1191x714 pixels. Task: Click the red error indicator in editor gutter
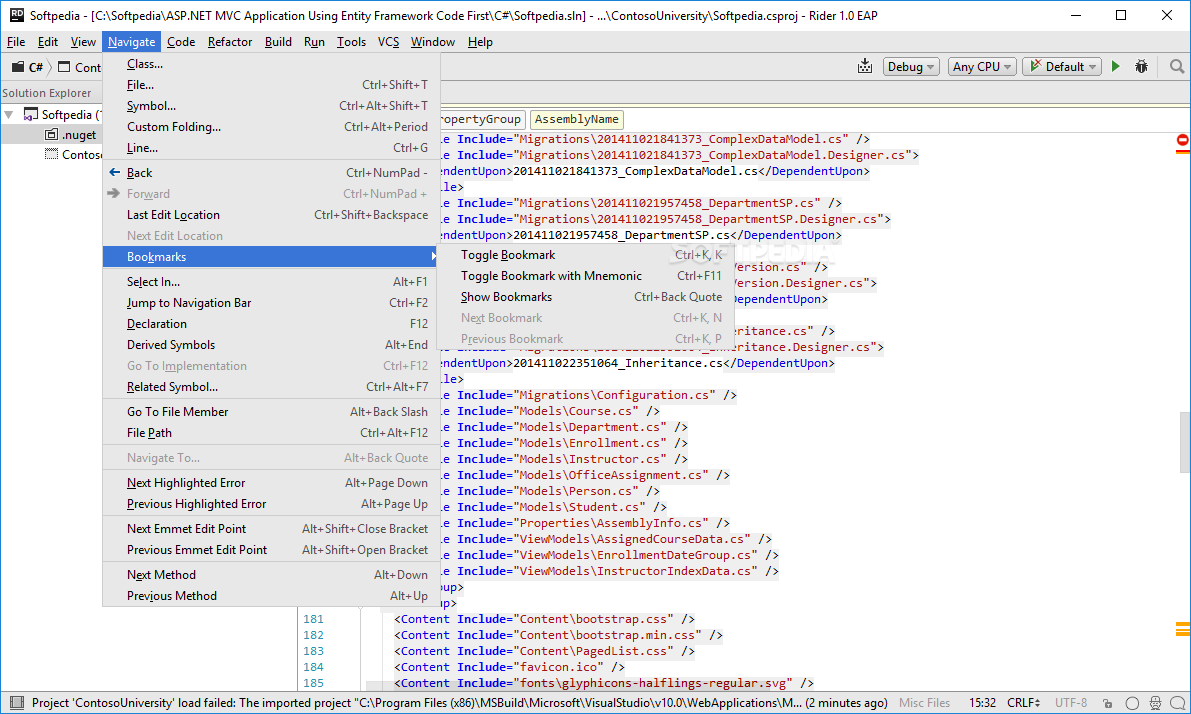point(1183,141)
